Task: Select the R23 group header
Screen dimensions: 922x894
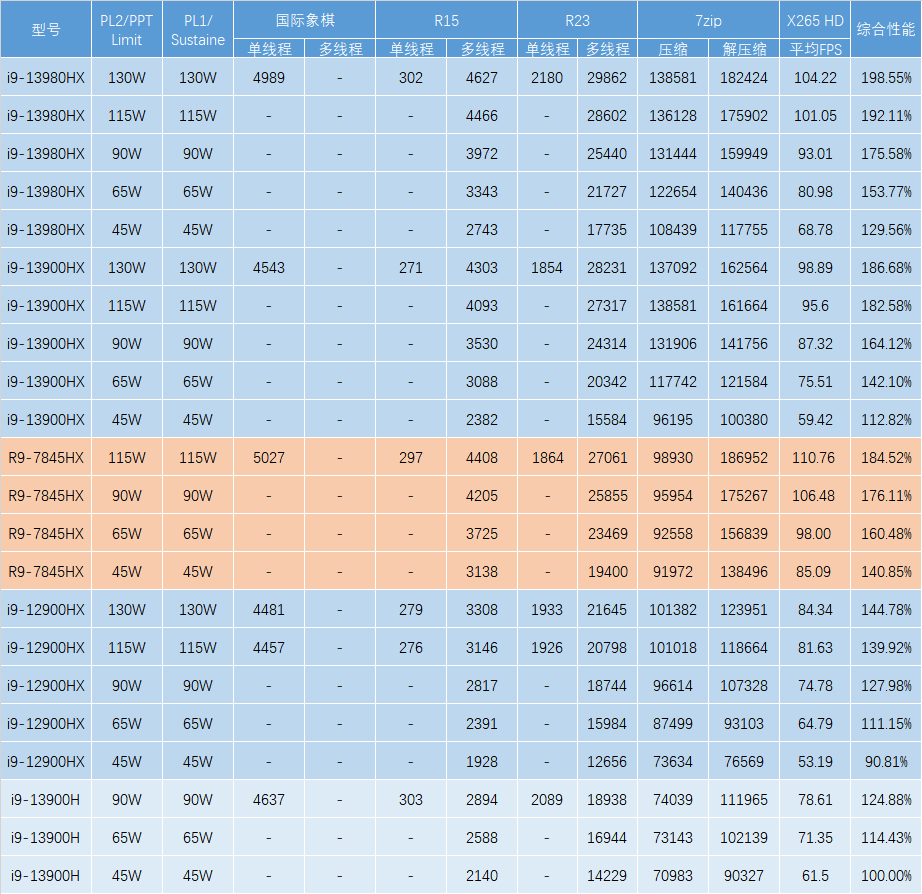Action: [x=577, y=20]
